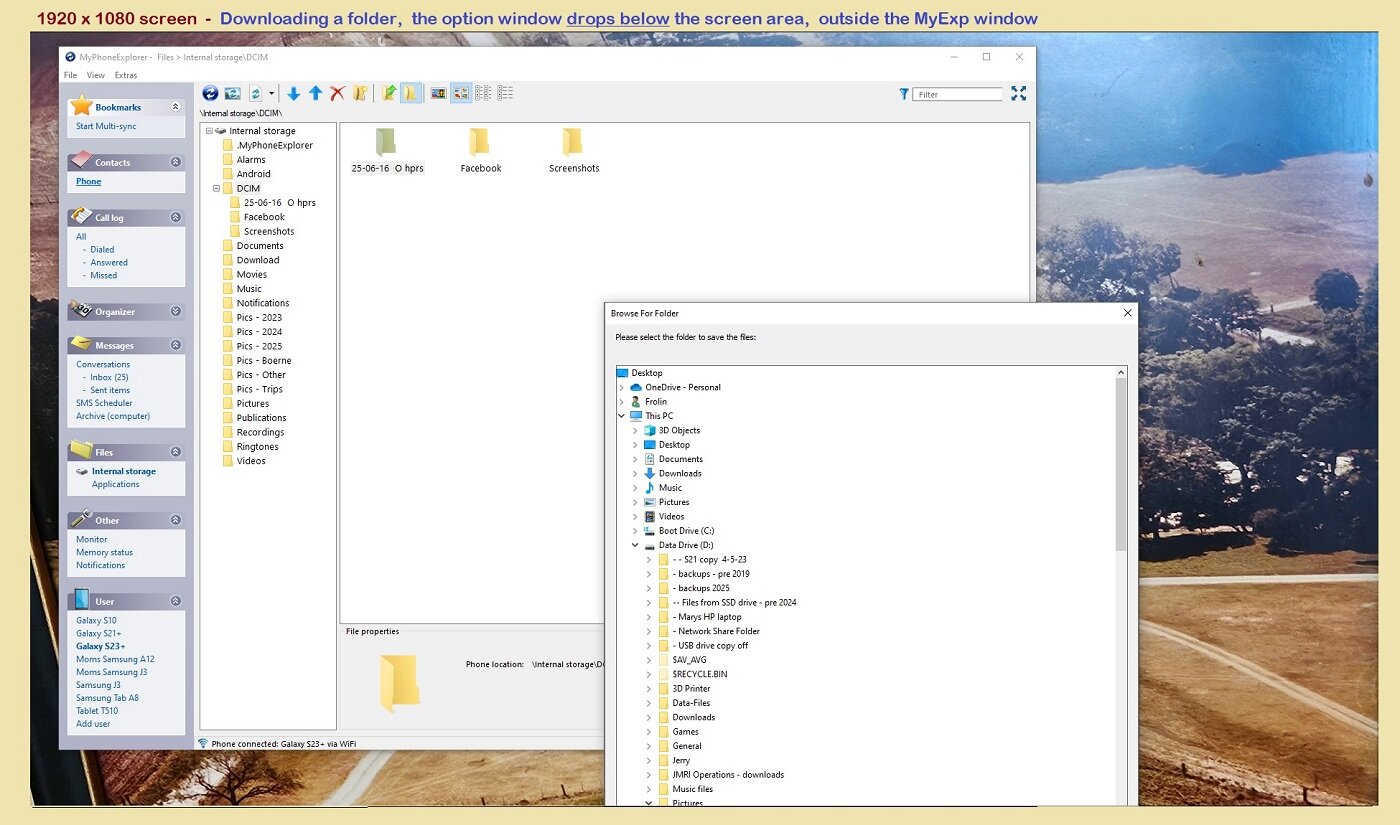Switch to large thumbnails view mode
The height and width of the screenshot is (825, 1400).
click(438, 93)
